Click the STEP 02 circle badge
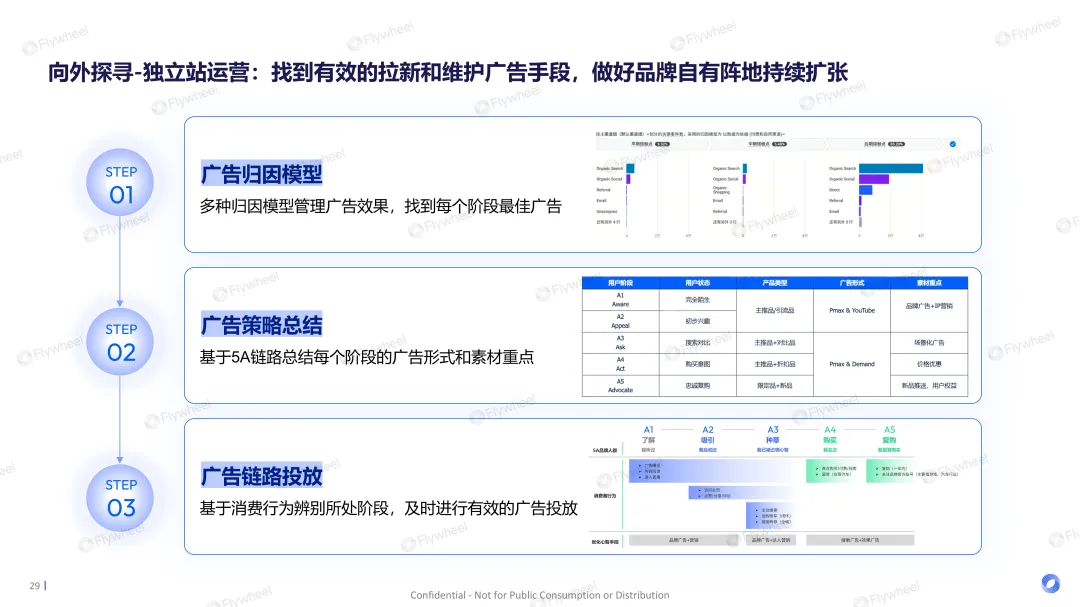1080x607 pixels. click(121, 340)
